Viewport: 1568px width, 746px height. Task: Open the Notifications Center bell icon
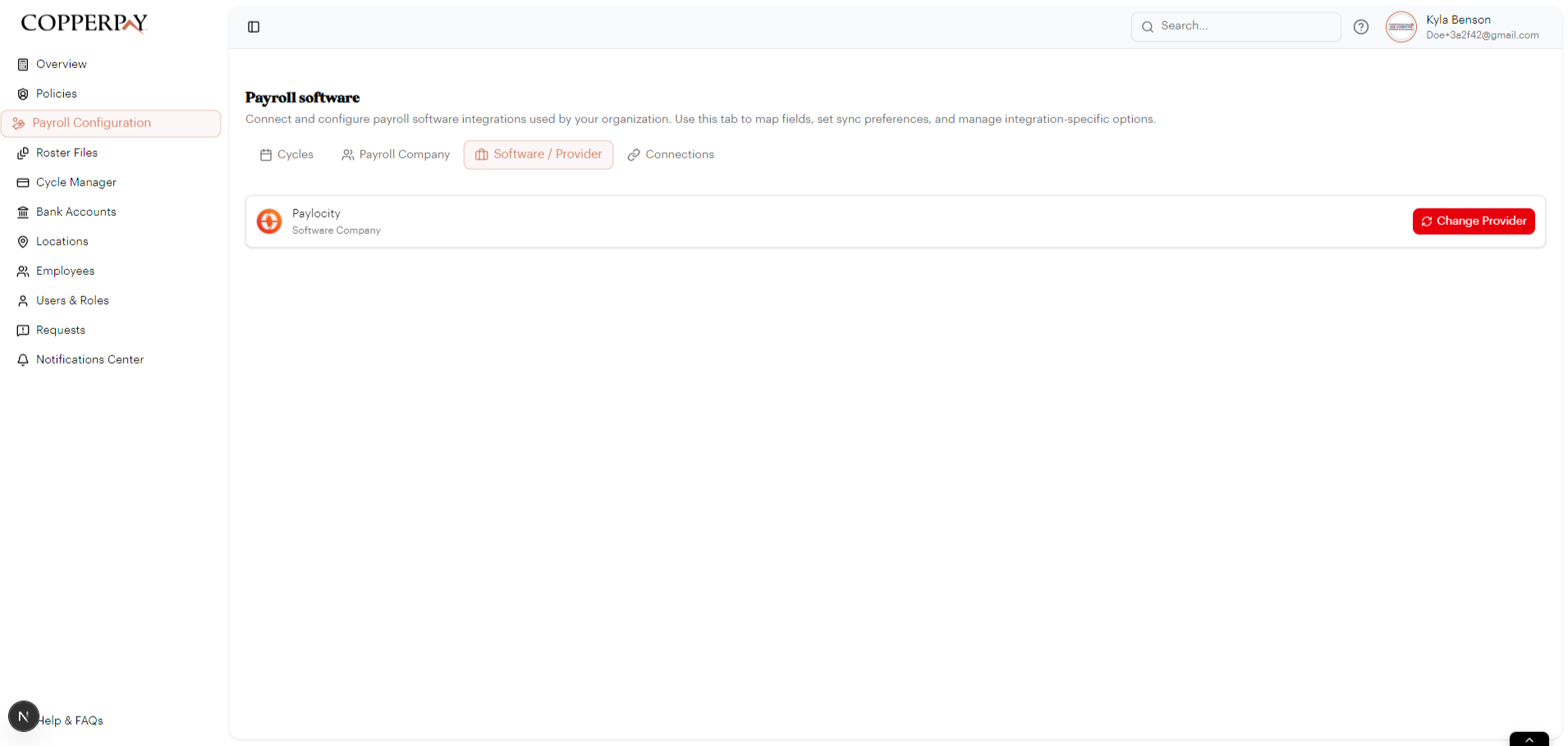23,359
